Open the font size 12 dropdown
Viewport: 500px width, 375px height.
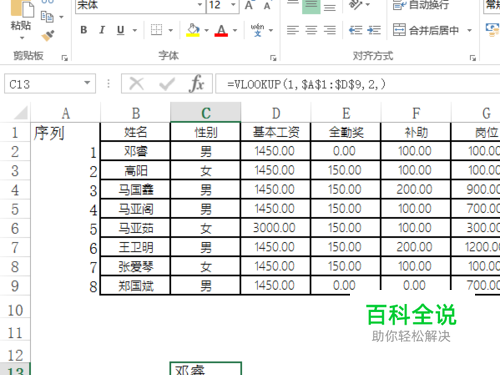click(x=233, y=5)
